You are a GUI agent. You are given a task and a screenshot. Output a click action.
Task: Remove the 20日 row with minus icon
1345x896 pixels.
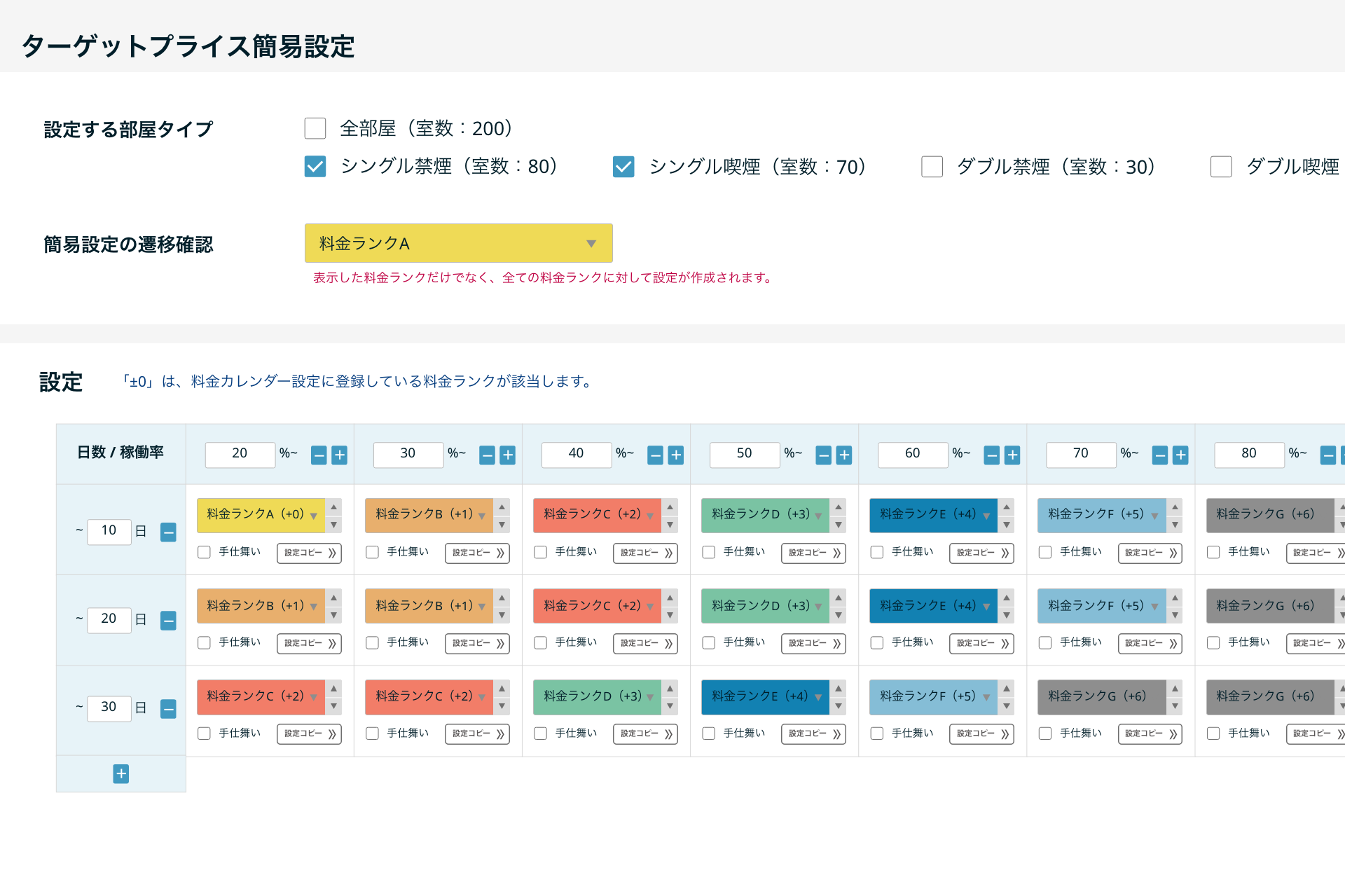pos(168,621)
